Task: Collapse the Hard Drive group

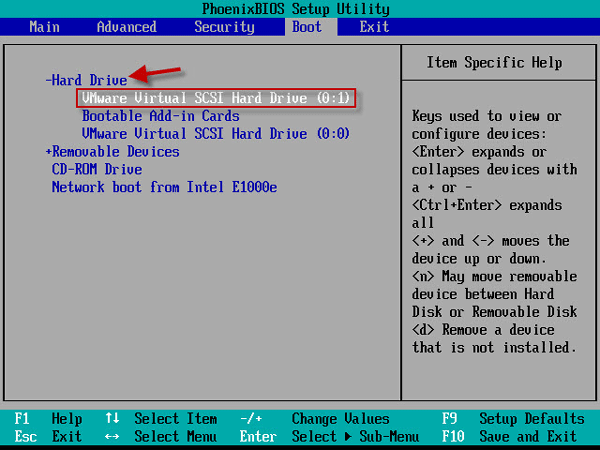Action: click(86, 80)
